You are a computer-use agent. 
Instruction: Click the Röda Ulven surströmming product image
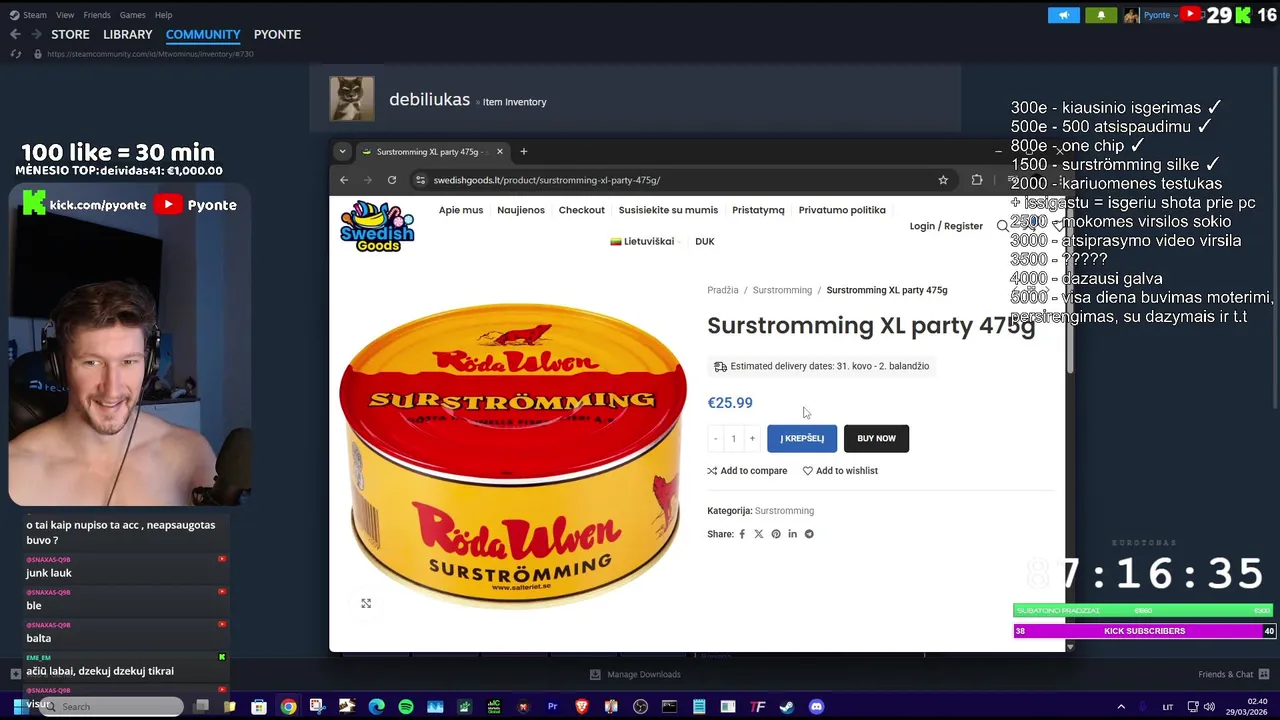pyautogui.click(x=513, y=455)
